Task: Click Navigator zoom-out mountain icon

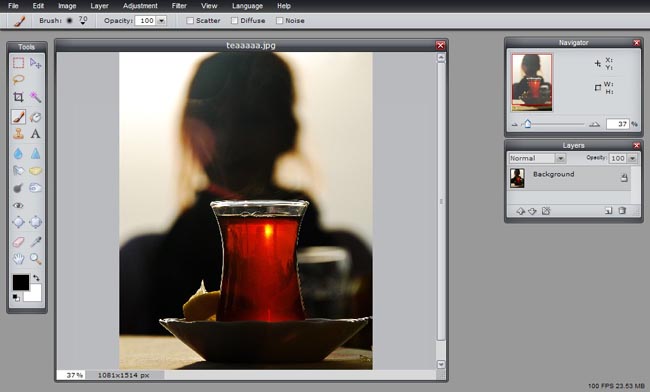Action: click(x=515, y=124)
